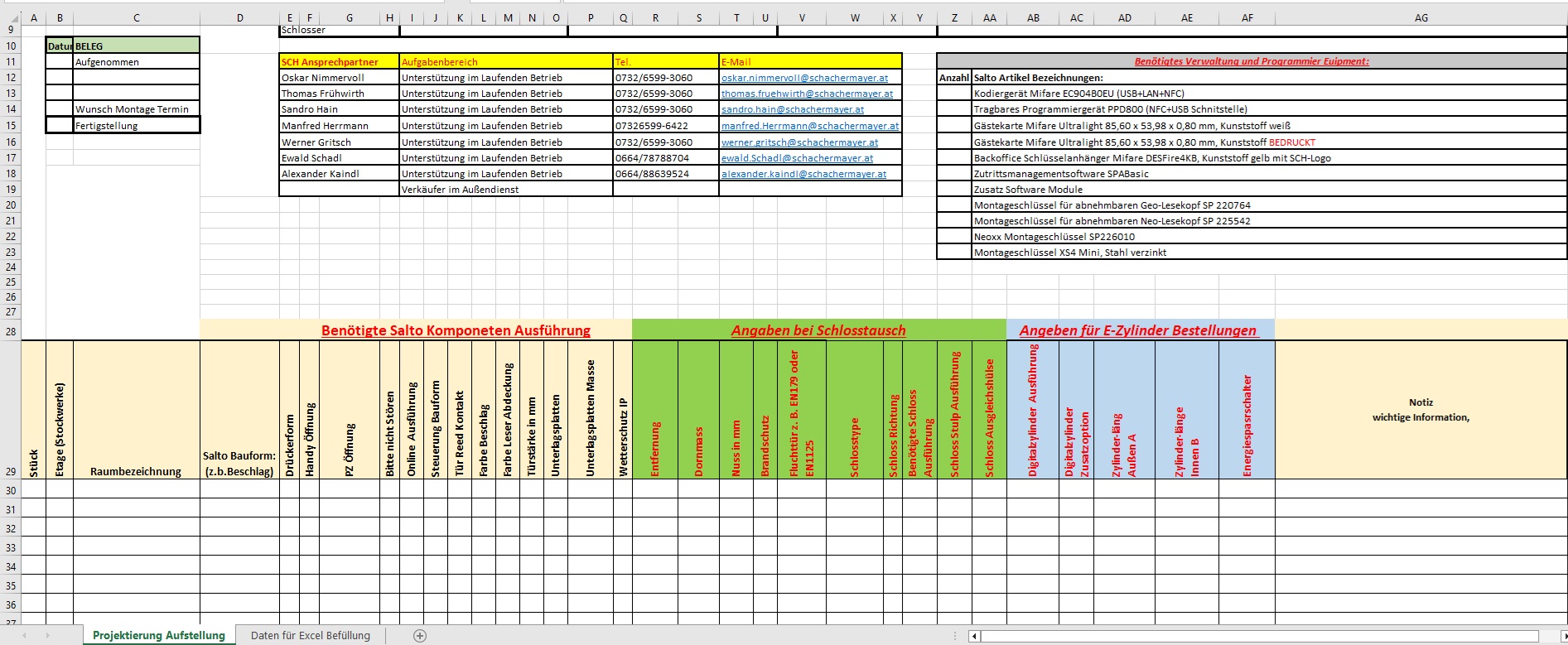Click the Zusatz Software Module cell
The height and width of the screenshot is (645, 1568).
tap(1269, 190)
